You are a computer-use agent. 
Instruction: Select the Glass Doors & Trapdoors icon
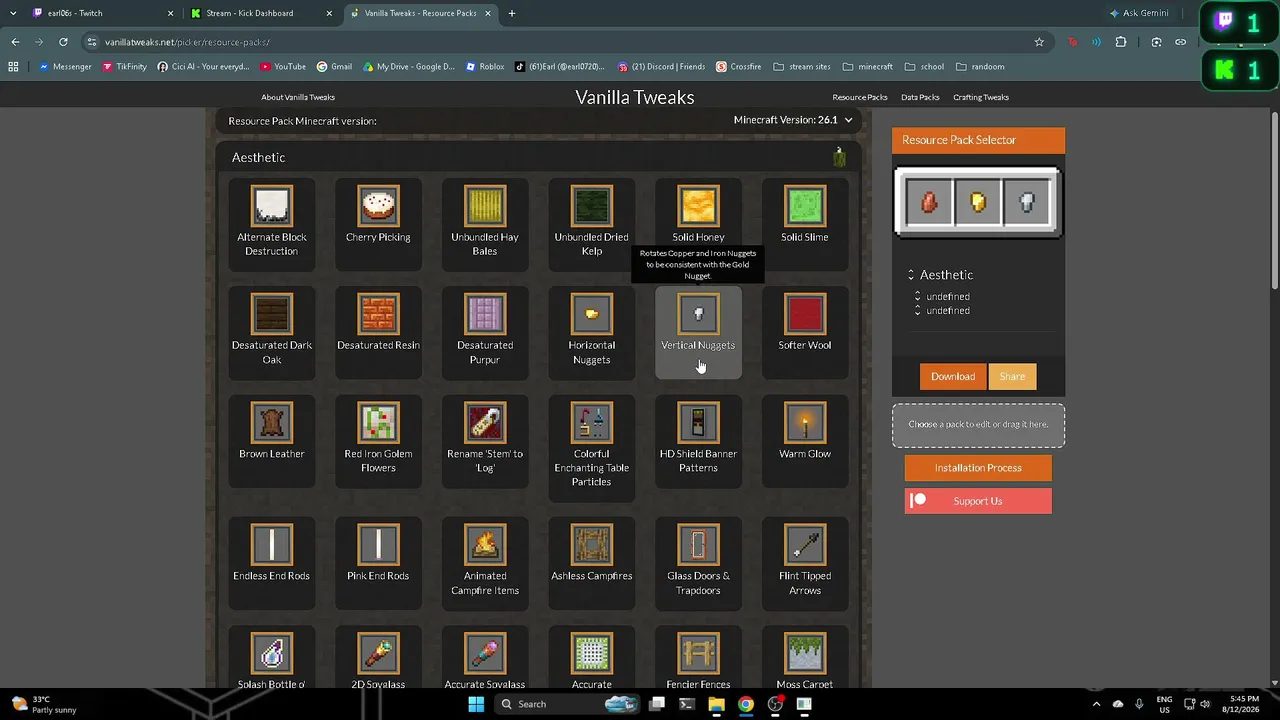click(x=698, y=545)
